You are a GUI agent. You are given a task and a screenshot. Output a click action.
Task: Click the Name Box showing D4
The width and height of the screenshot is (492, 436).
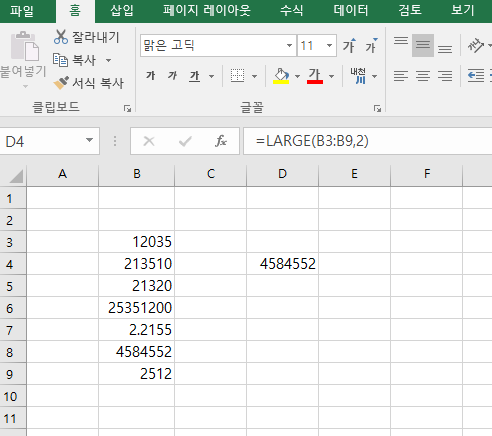49,141
